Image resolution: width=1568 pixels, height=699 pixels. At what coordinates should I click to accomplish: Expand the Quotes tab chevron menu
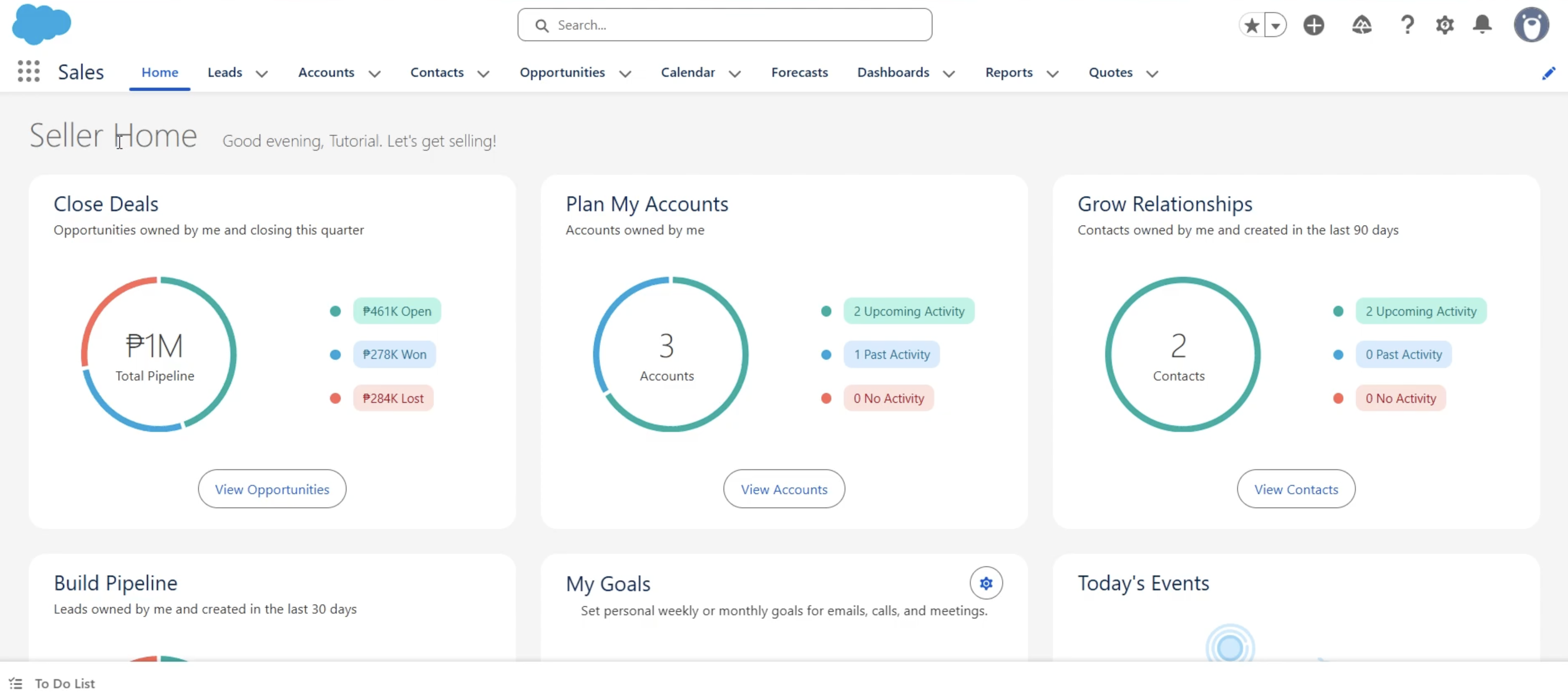point(1151,74)
